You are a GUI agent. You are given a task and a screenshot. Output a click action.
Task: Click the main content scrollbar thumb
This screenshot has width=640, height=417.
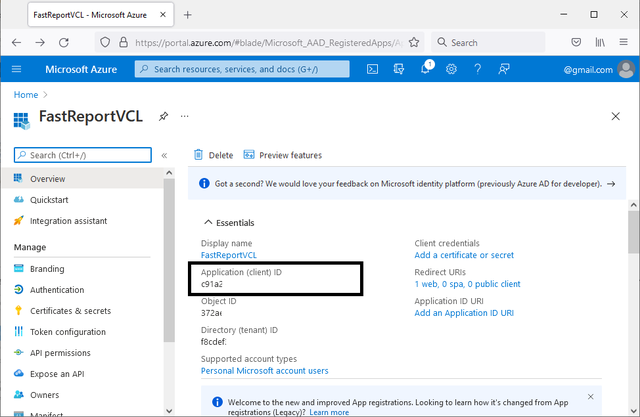[x=633, y=231]
